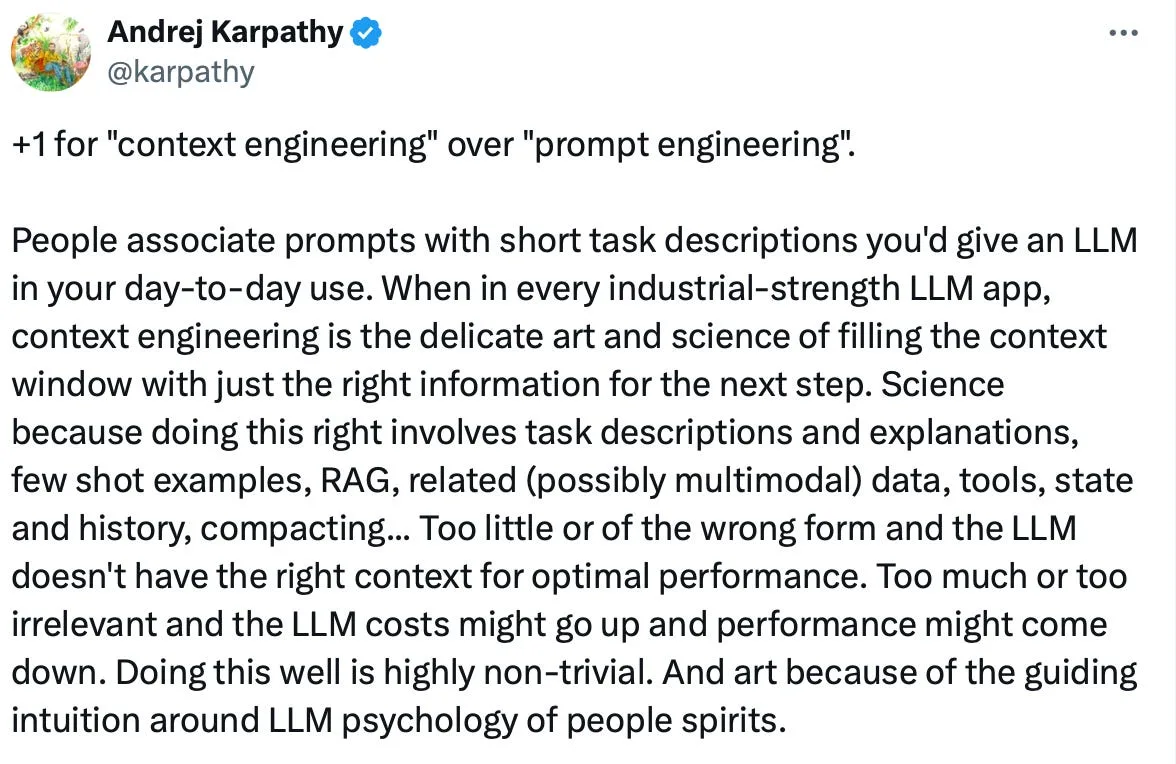Click capitalized "Science" after "next step."
Screen dimensions: 1176x764
coord(942,385)
